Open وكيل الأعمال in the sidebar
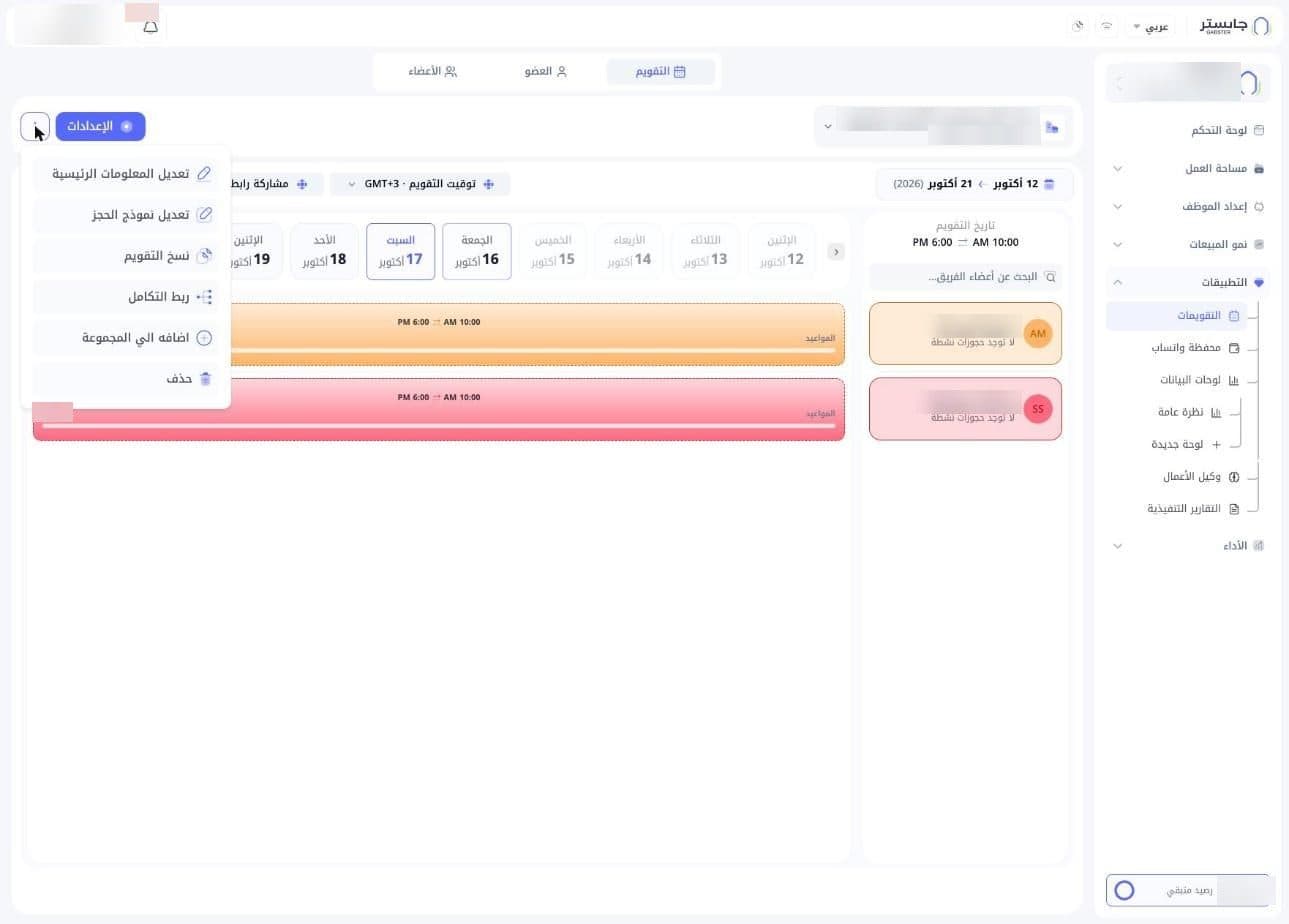This screenshot has width=1289, height=924. pyautogui.click(x=1201, y=477)
